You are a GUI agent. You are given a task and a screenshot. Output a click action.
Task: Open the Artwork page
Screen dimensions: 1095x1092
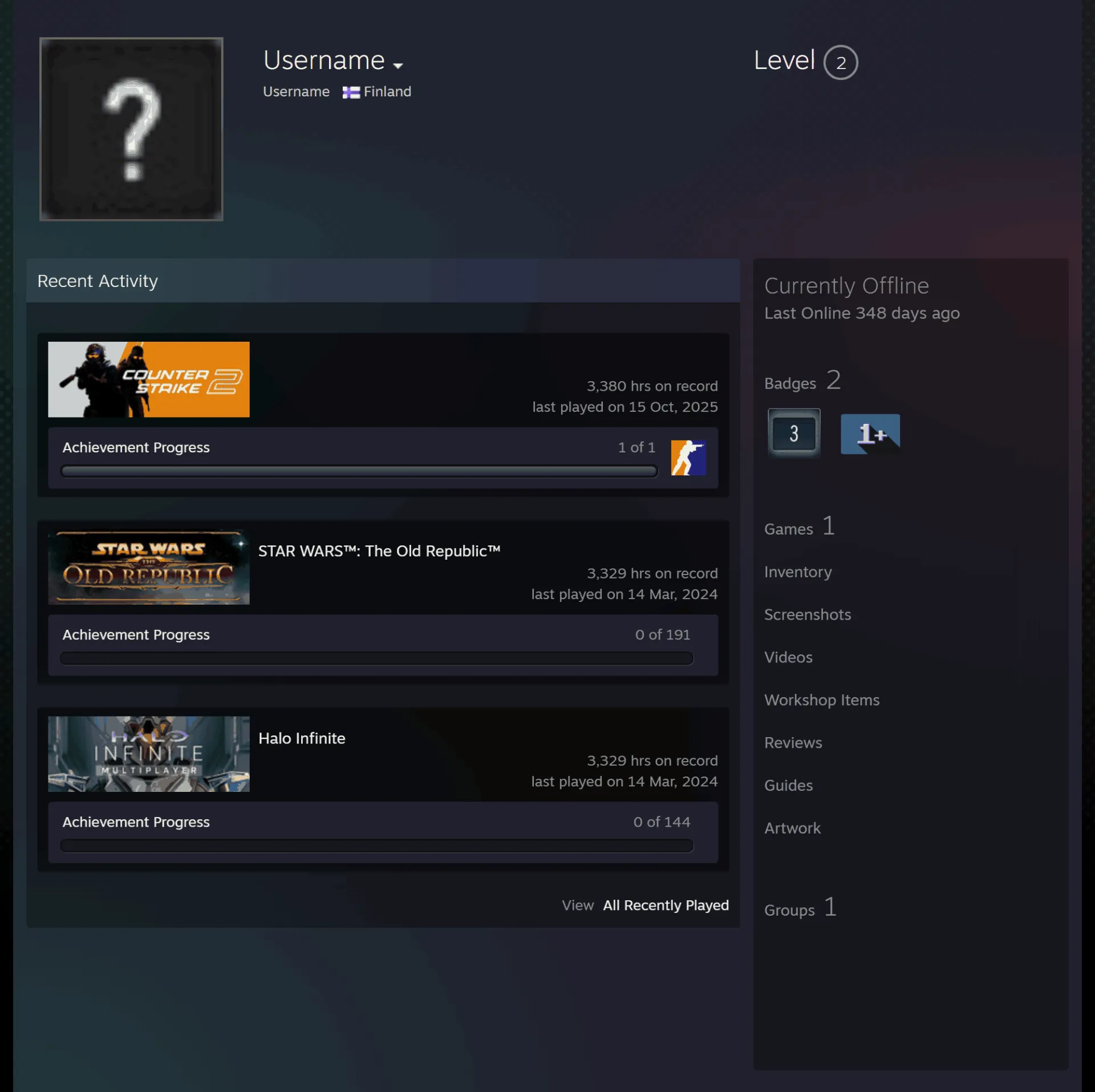pos(792,828)
